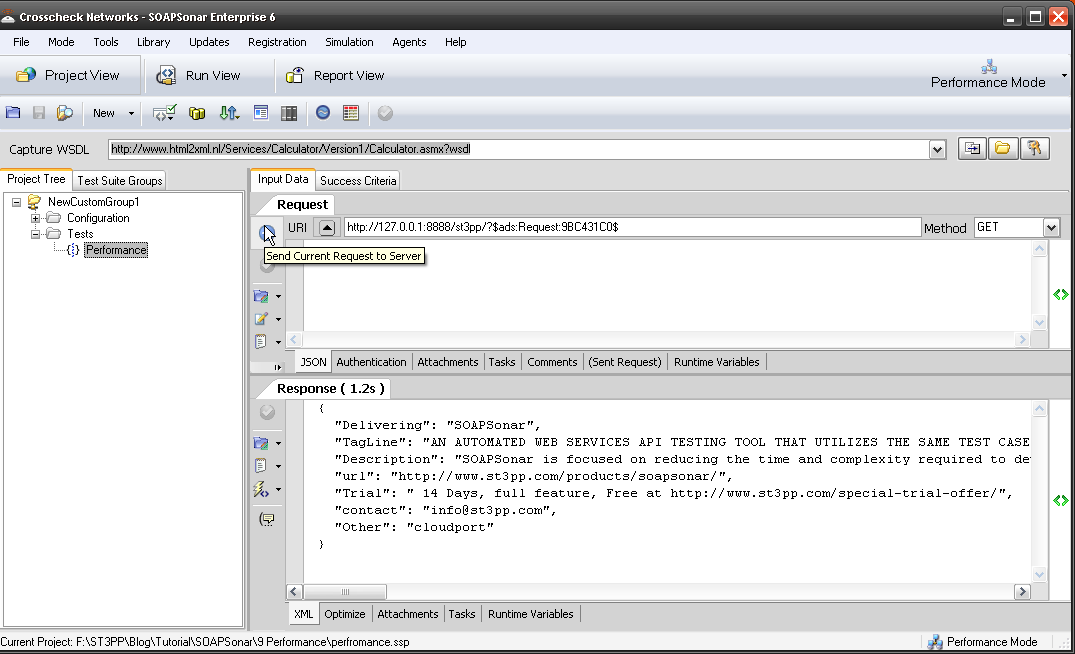Open request Authentication tab

tap(372, 362)
